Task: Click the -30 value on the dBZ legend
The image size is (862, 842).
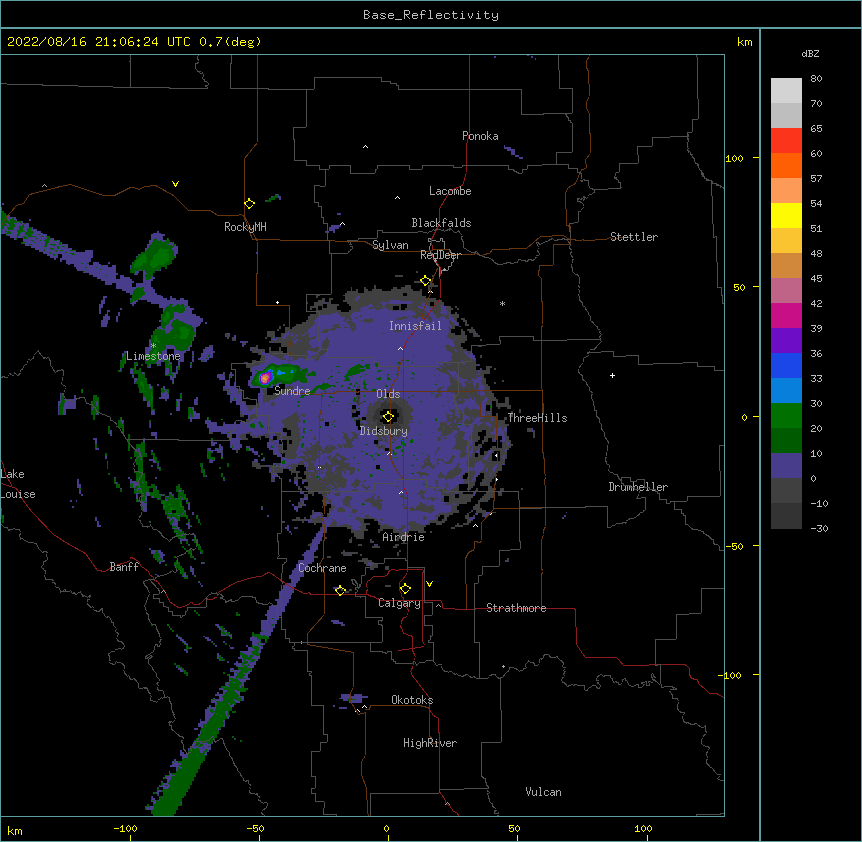Action: tap(819, 529)
